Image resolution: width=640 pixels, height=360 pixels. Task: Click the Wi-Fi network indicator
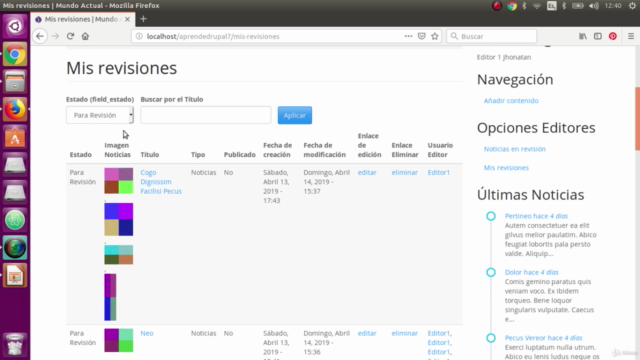[x=537, y=6]
